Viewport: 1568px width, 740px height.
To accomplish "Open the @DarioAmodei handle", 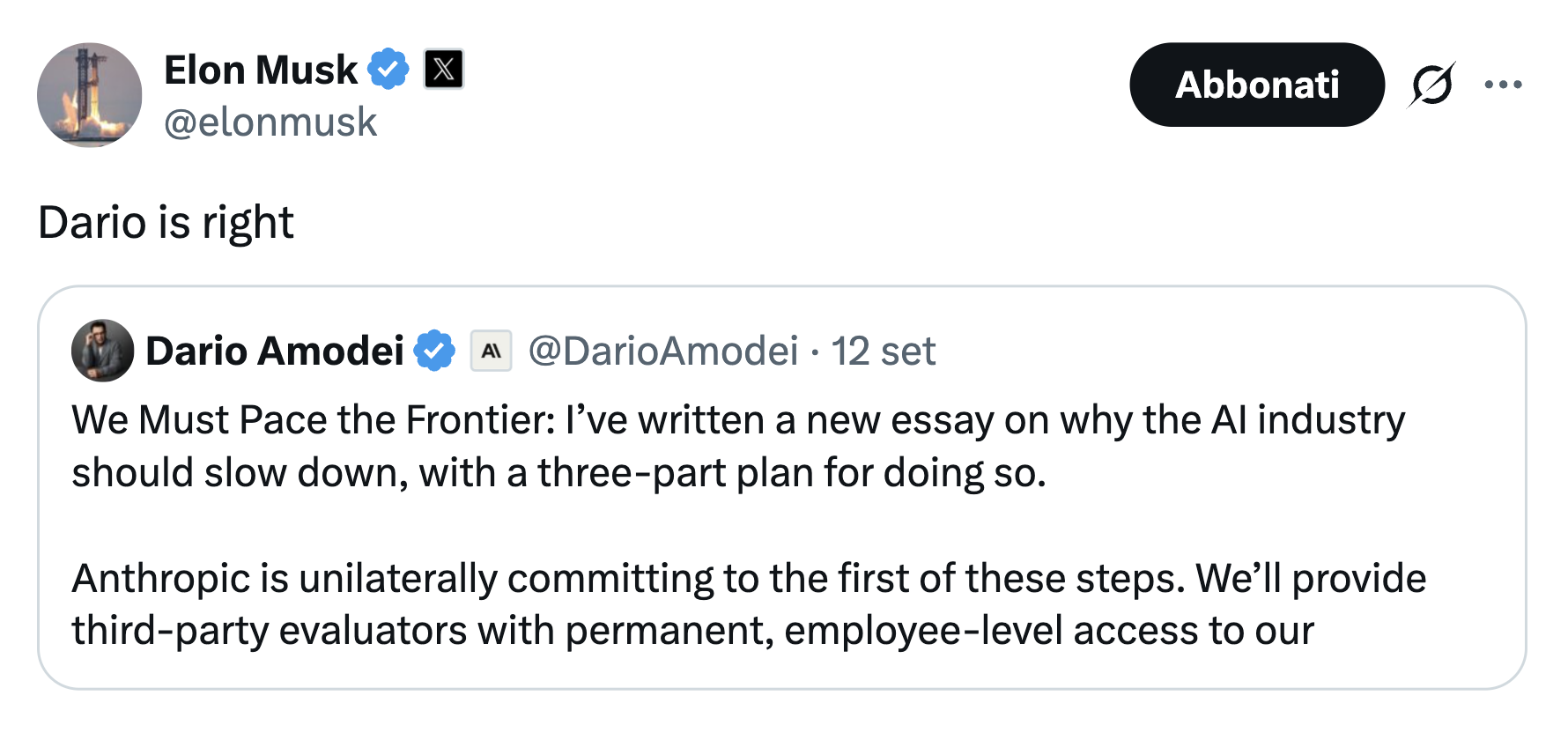I will (x=663, y=351).
